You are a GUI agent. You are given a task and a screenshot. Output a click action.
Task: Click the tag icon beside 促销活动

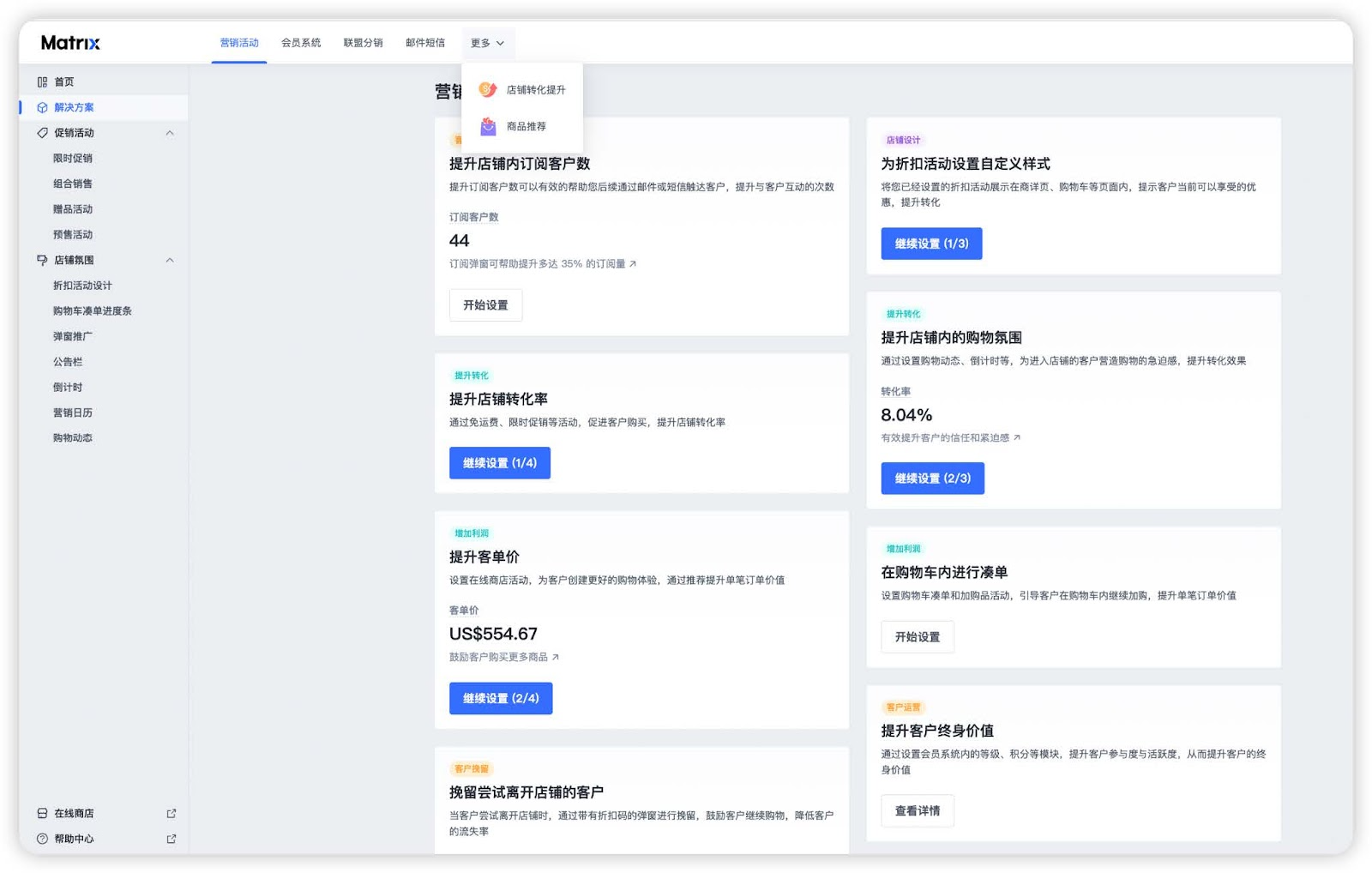[42, 133]
